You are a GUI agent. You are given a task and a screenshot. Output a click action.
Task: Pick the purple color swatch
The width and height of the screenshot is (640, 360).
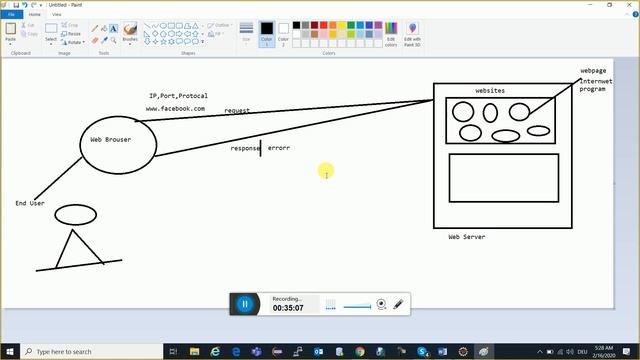[x=378, y=25]
